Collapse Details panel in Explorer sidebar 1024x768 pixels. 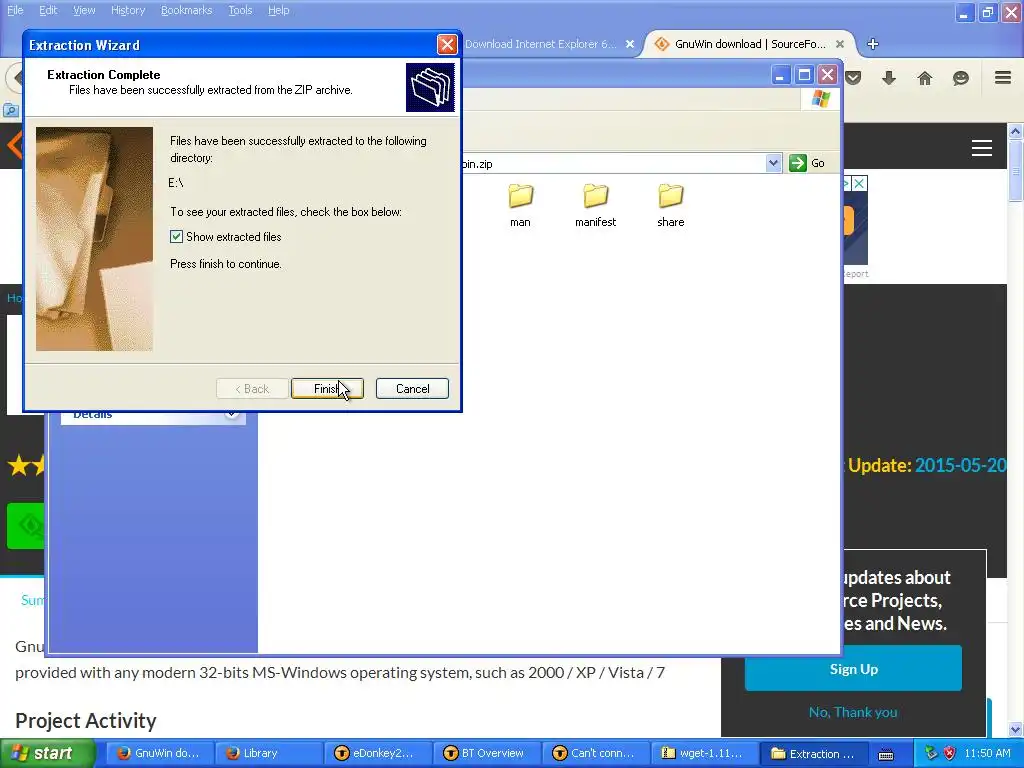click(x=232, y=415)
